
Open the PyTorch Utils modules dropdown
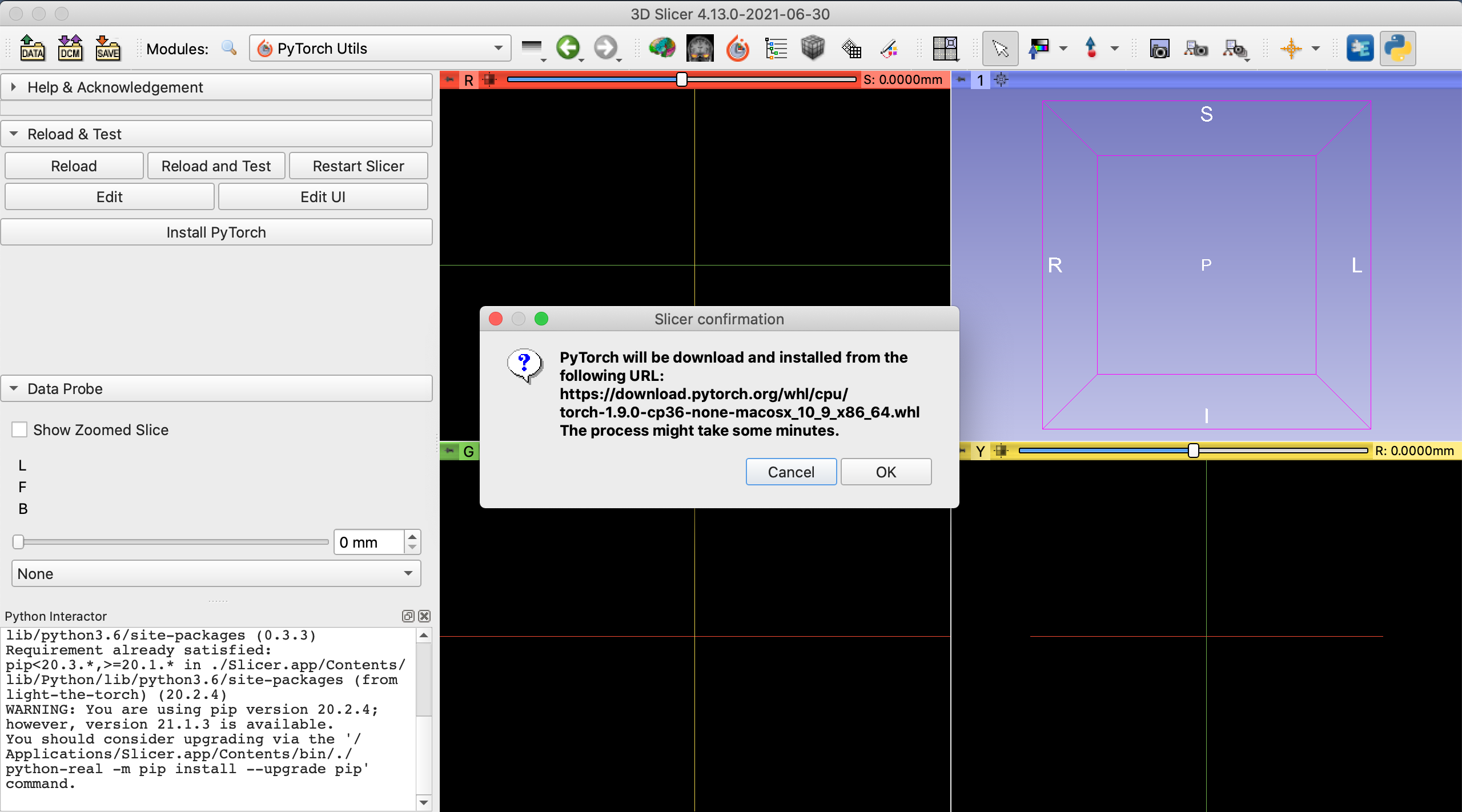(x=499, y=48)
